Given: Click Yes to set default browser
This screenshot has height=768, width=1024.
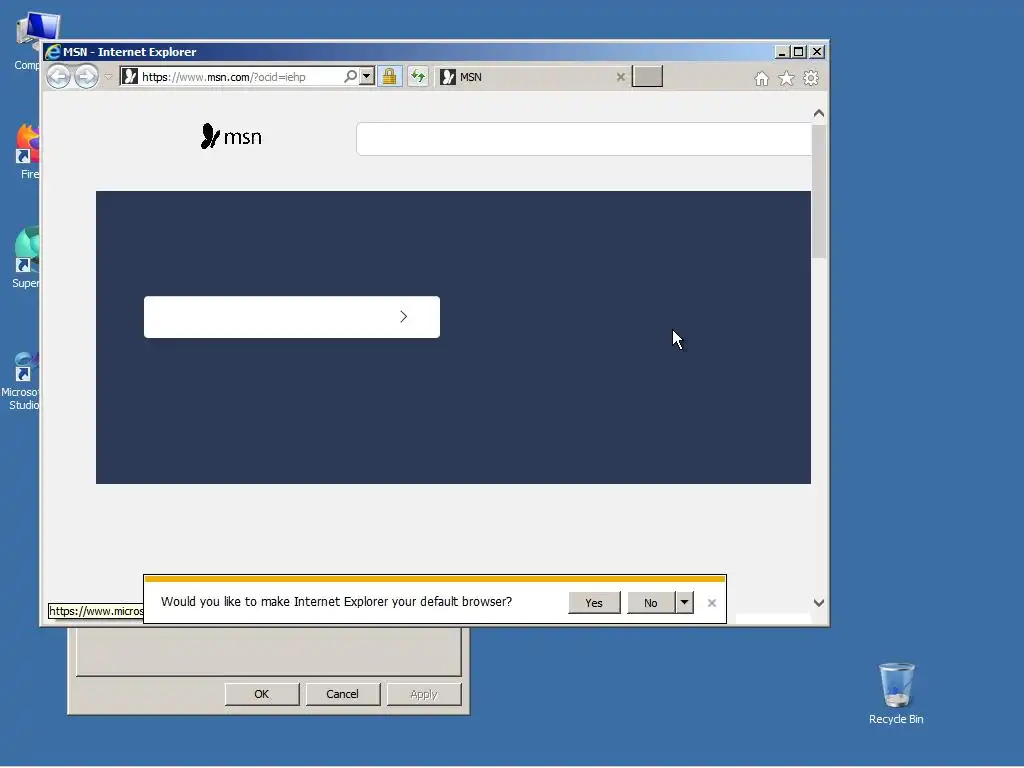Looking at the screenshot, I should pos(594,603).
